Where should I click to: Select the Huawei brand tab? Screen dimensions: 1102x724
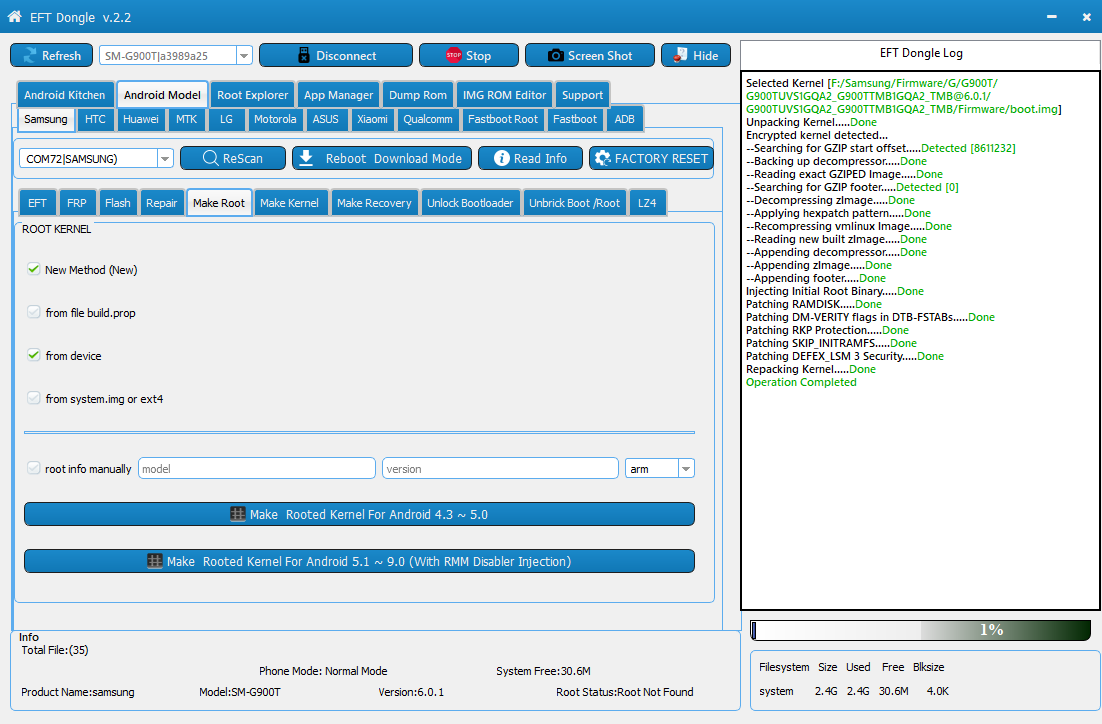point(141,119)
